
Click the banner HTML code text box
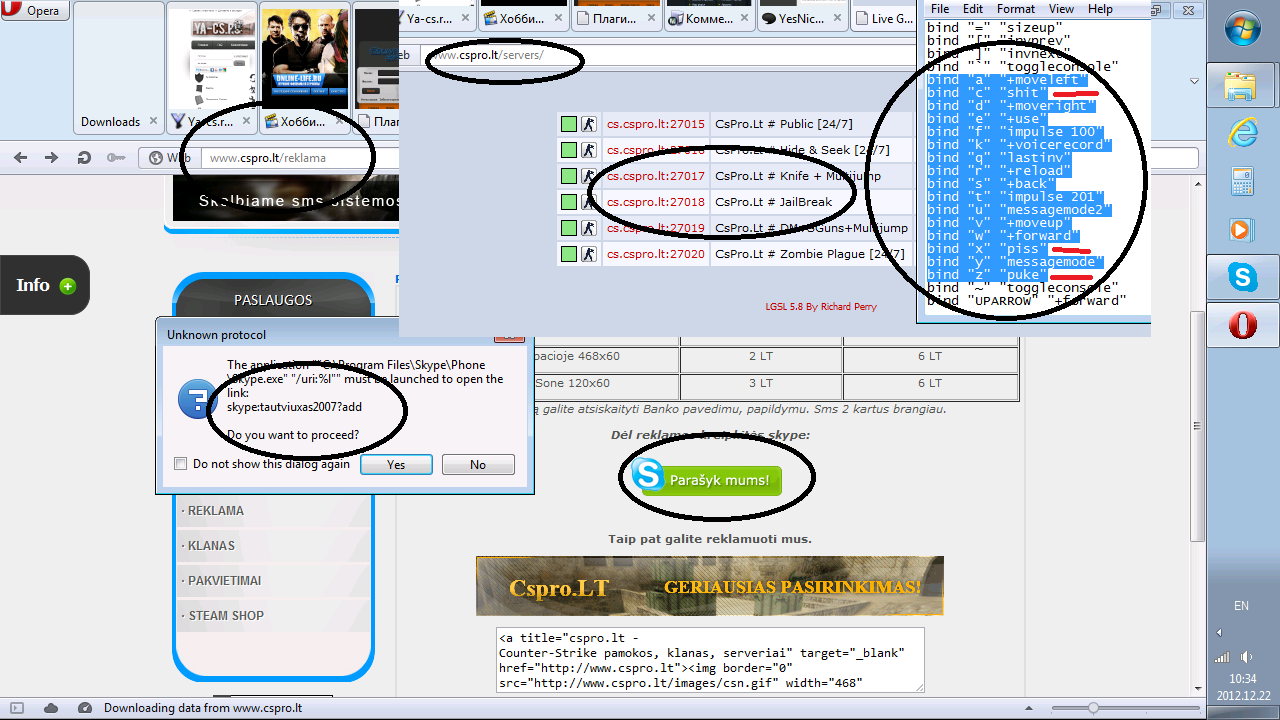710,660
